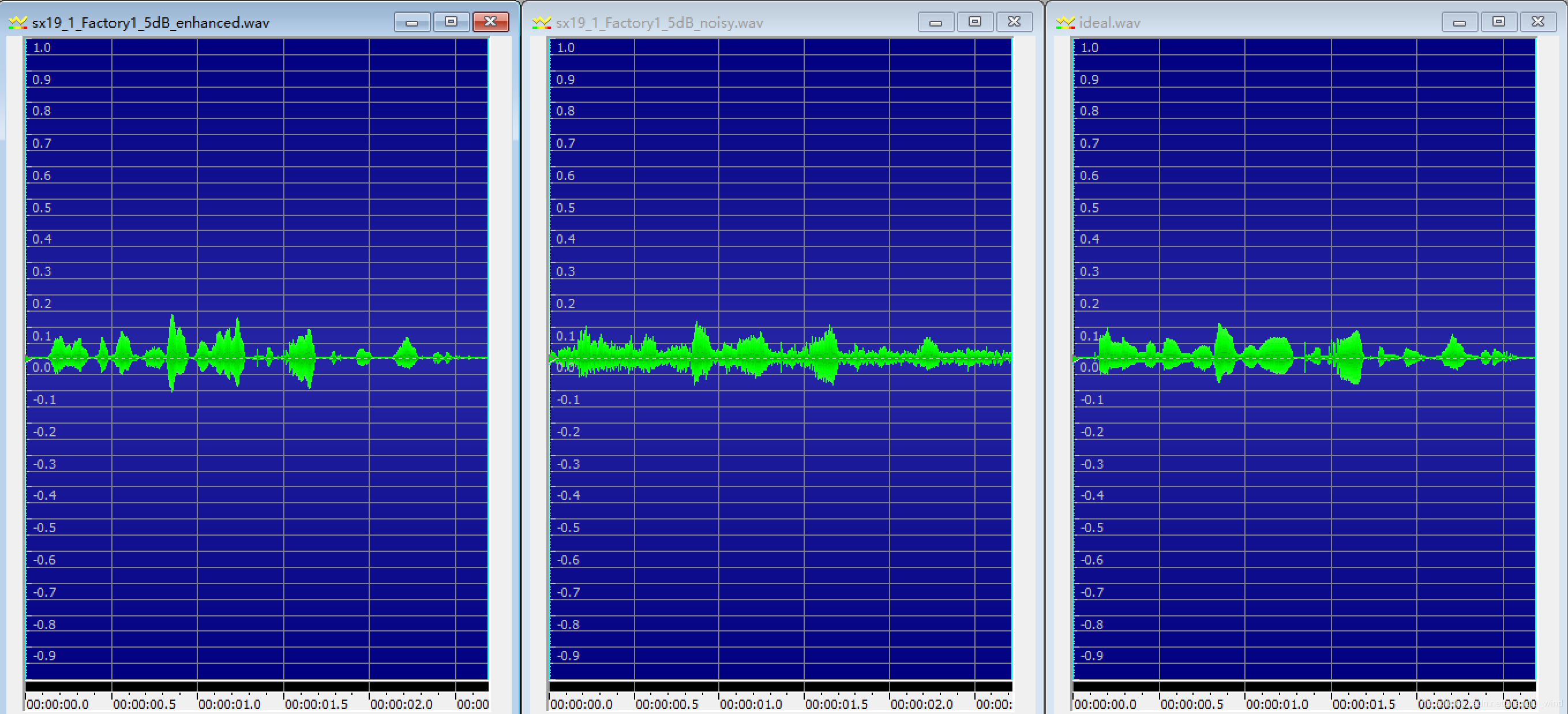This screenshot has height=714, width=1568.
Task: Click the 00:00:01.5 time label in ideal window
Action: point(1363,704)
